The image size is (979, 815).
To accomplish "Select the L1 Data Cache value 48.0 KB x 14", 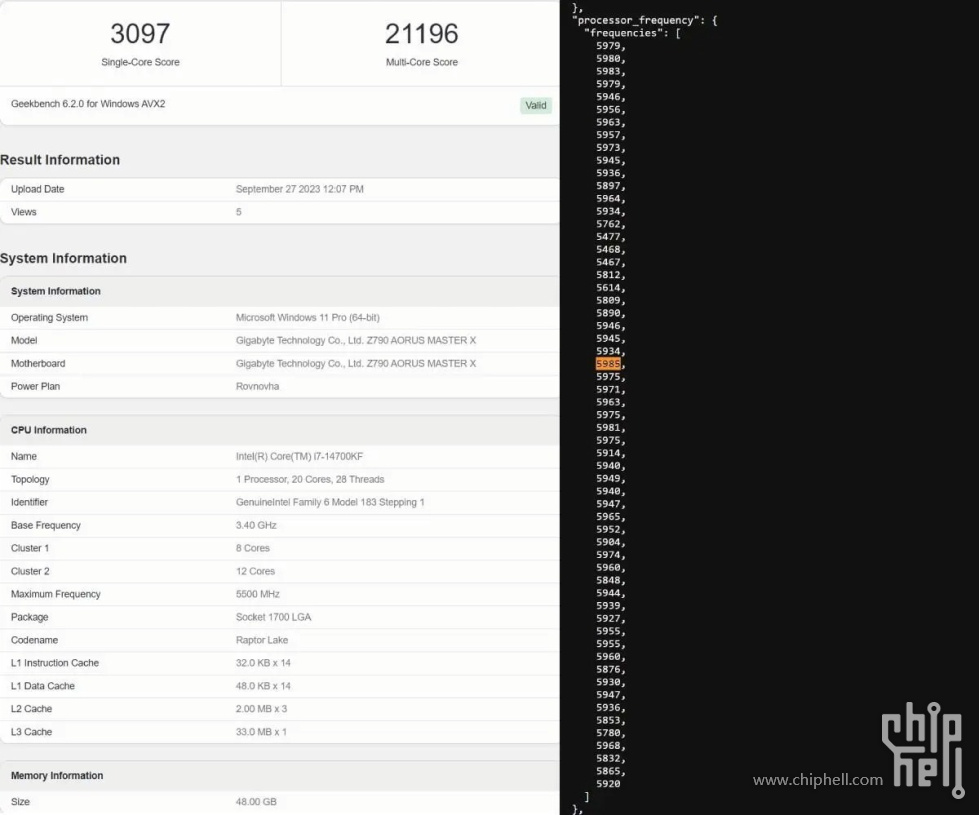I will coord(263,686).
